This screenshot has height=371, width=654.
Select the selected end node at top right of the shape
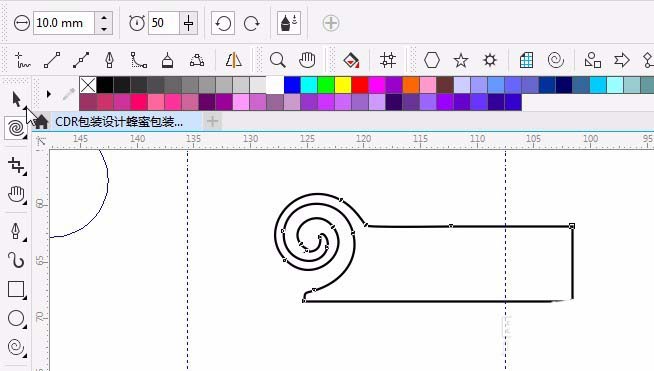pyautogui.click(x=572, y=226)
